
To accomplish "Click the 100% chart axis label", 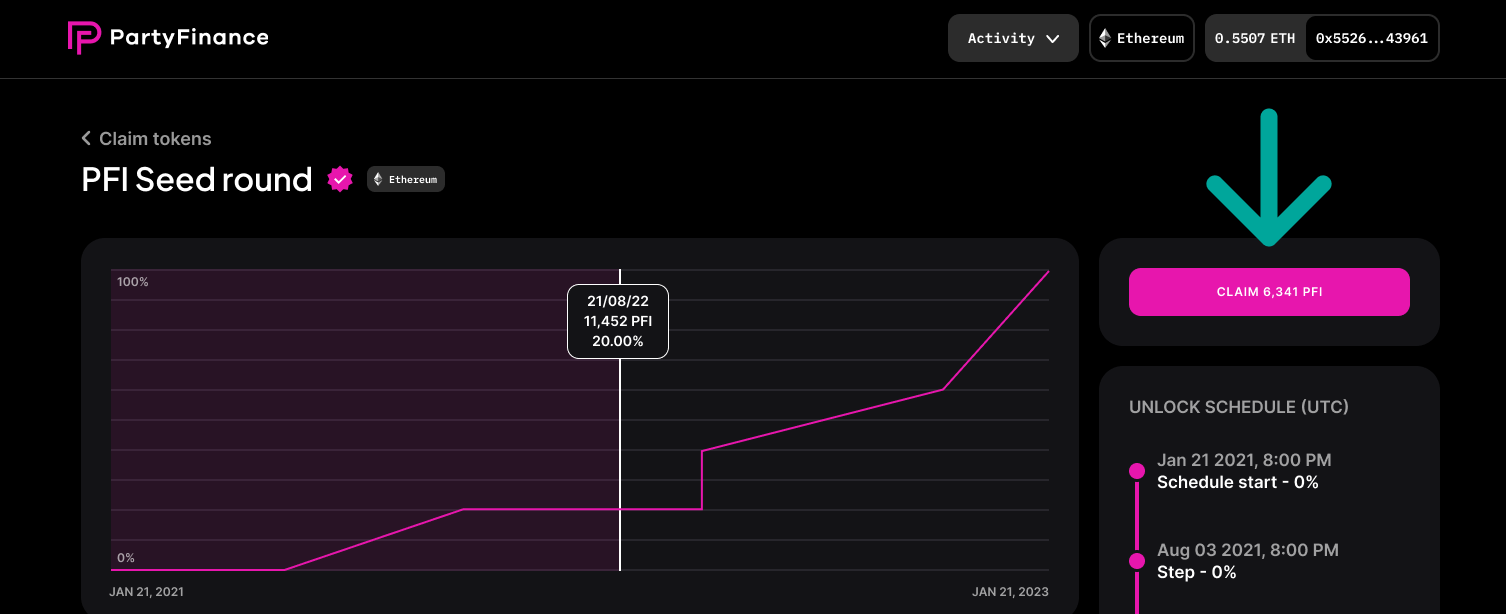I will (132, 282).
